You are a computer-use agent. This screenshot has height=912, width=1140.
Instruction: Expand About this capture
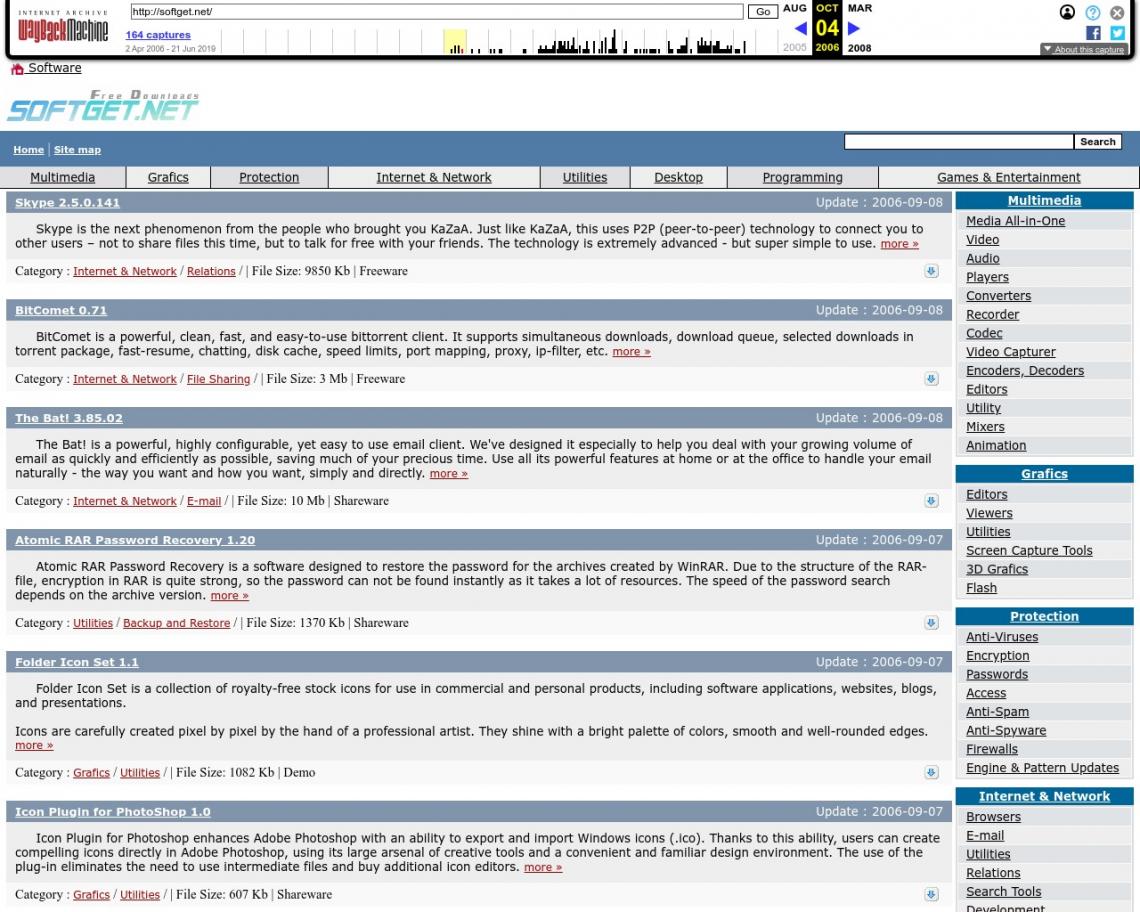point(1083,49)
